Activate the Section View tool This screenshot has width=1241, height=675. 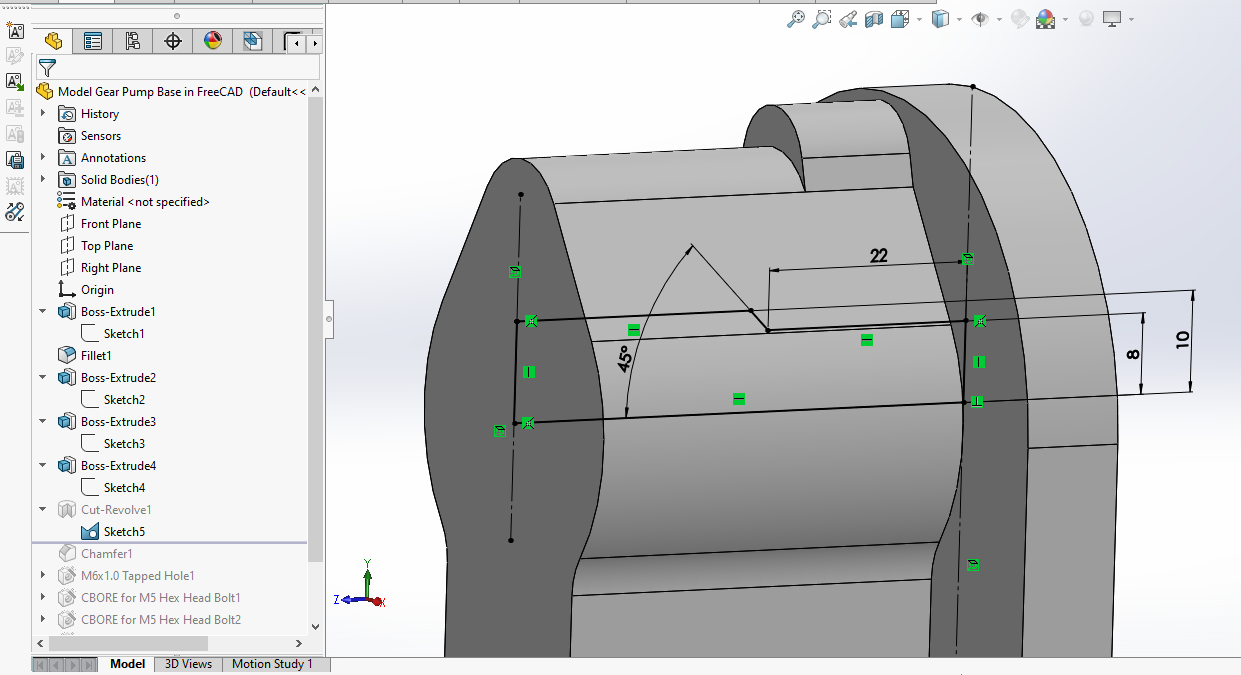[x=874, y=19]
